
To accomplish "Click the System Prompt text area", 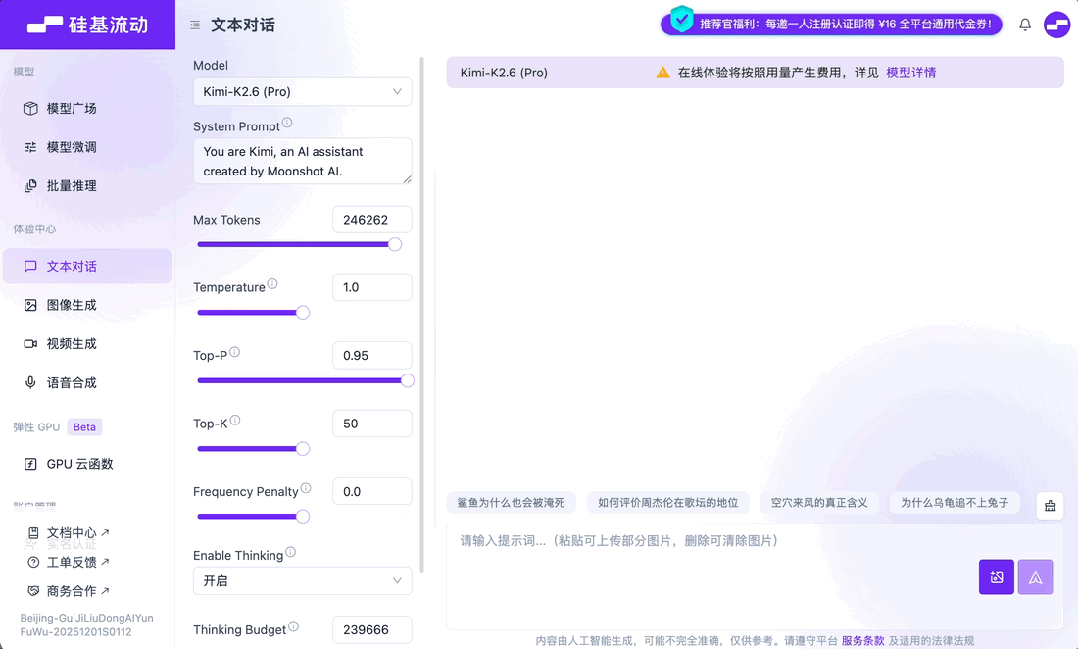I will [x=302, y=161].
